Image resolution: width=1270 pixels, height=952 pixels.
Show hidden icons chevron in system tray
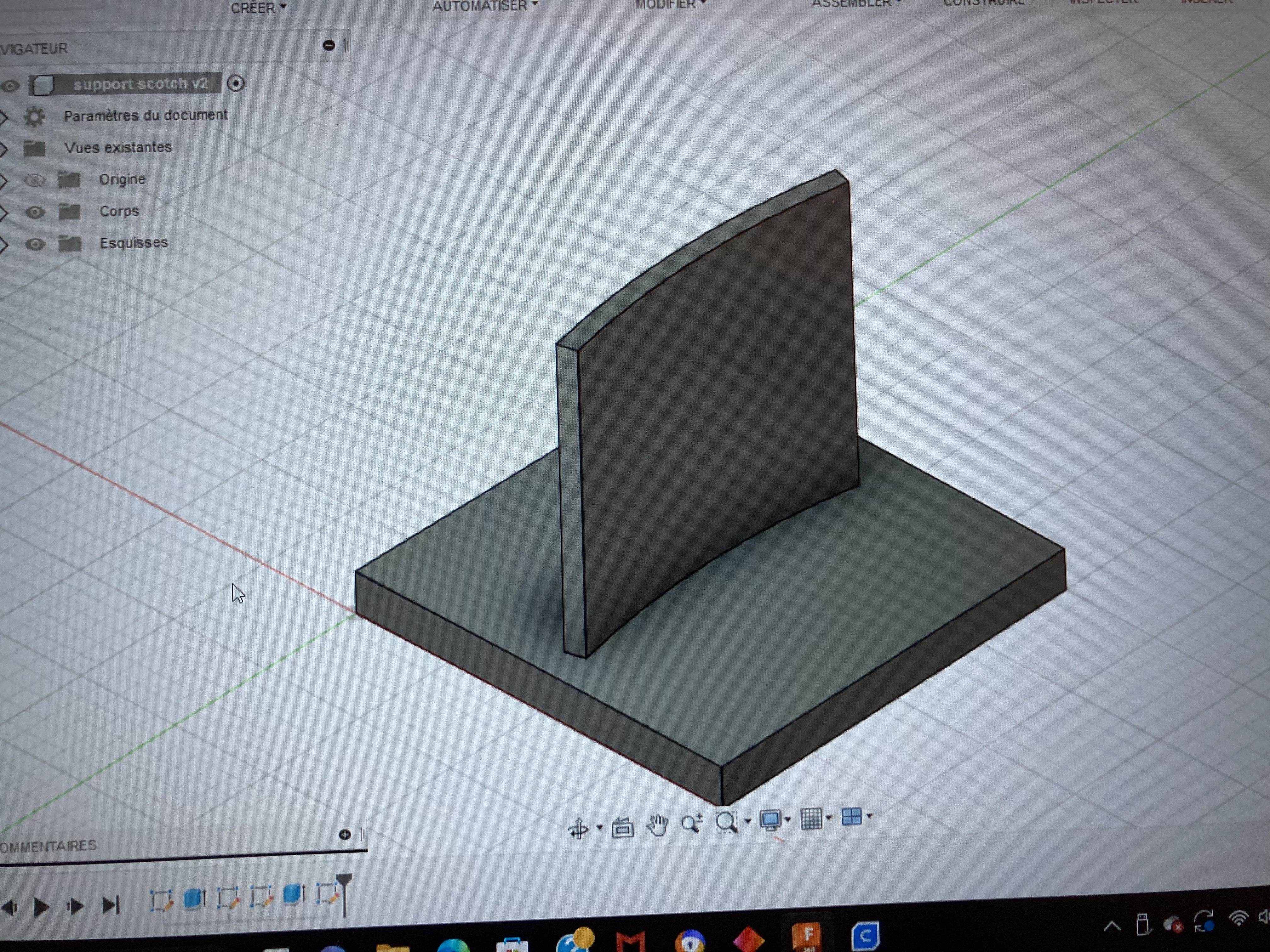coord(1112,926)
